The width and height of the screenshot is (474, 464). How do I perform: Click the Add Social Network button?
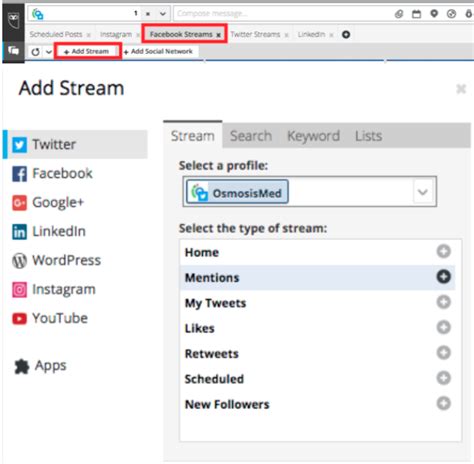tap(159, 51)
